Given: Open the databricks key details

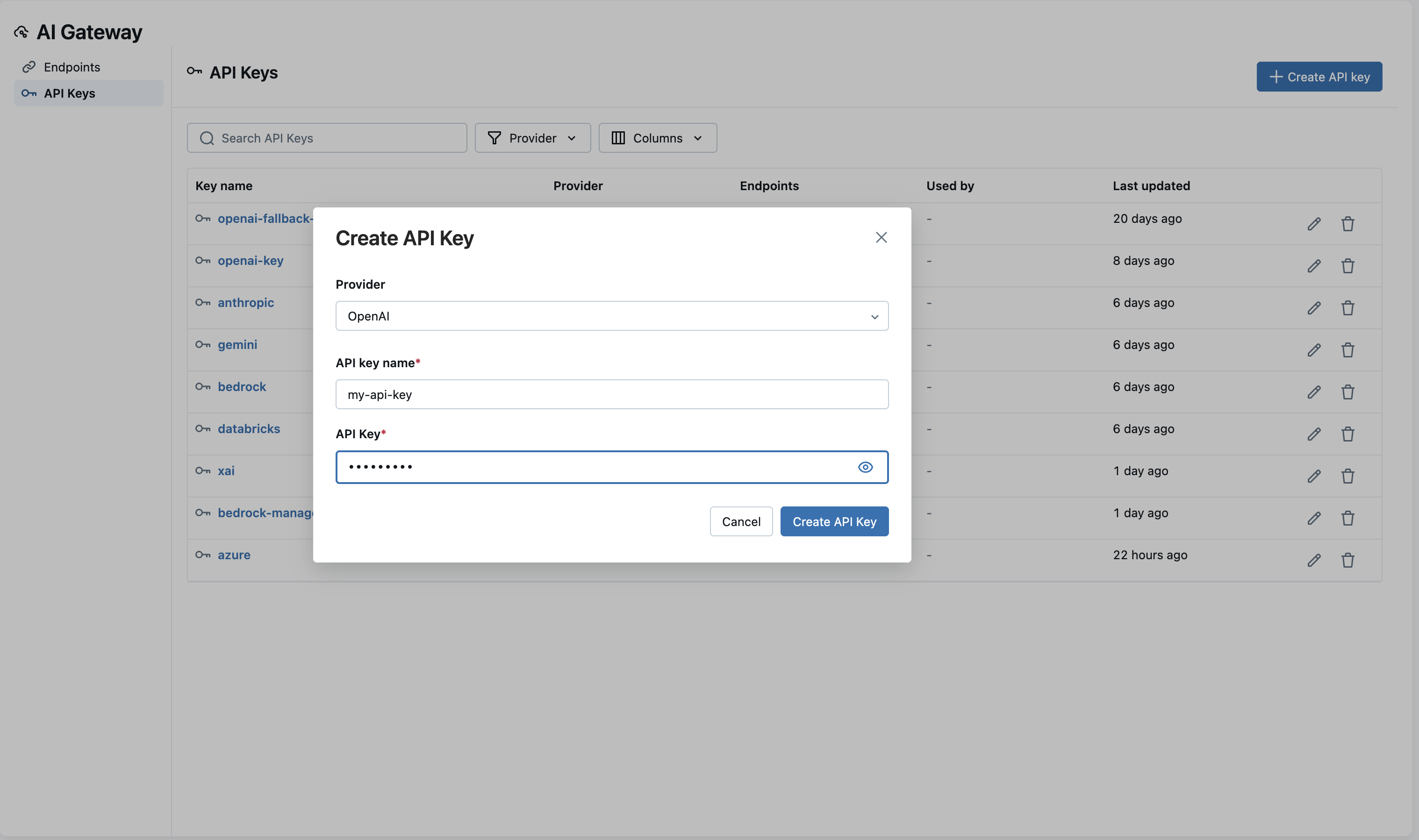Looking at the screenshot, I should (249, 428).
